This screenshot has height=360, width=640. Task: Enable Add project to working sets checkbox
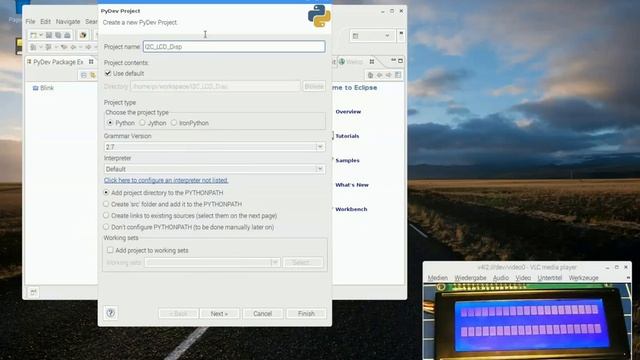point(110,250)
